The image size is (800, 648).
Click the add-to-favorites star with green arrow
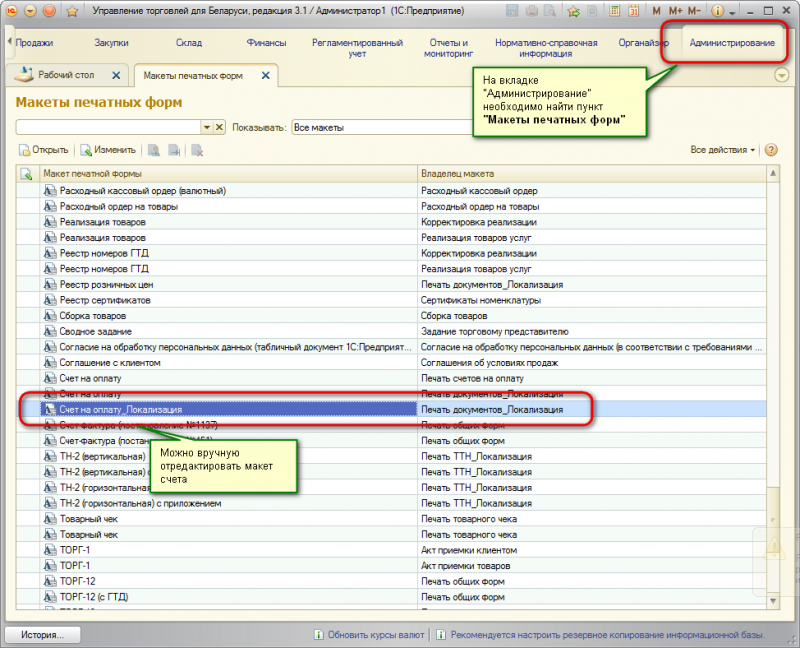(x=573, y=11)
